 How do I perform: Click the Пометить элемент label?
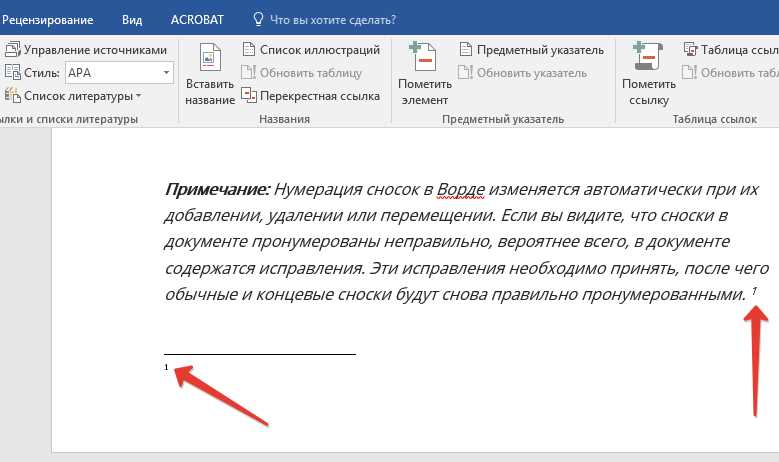(425, 92)
